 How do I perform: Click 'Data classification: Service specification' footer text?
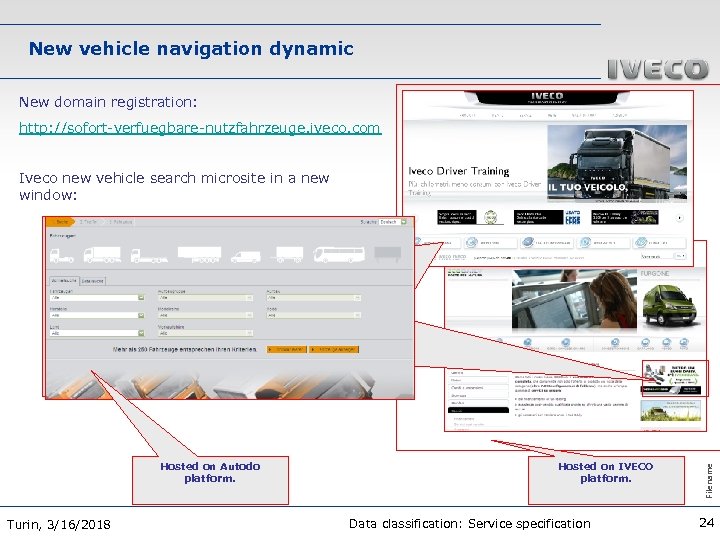[x=470, y=524]
